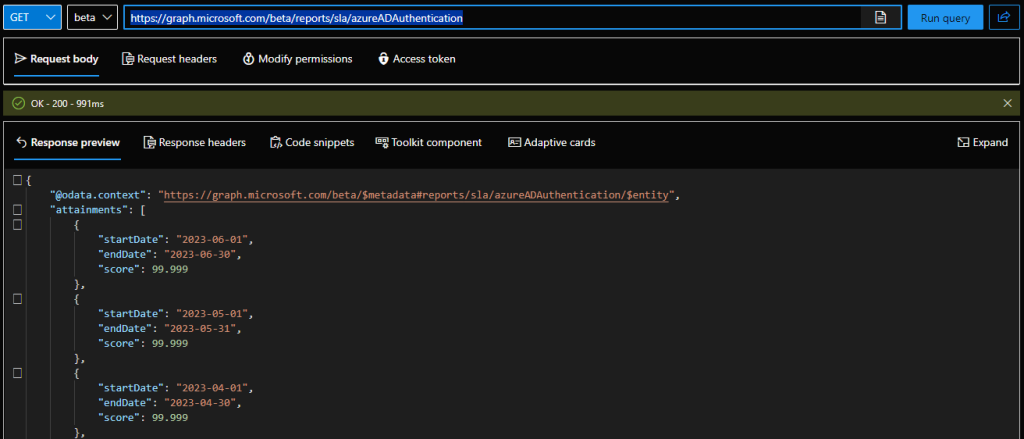
Task: Click the share query icon
Action: click(1002, 18)
